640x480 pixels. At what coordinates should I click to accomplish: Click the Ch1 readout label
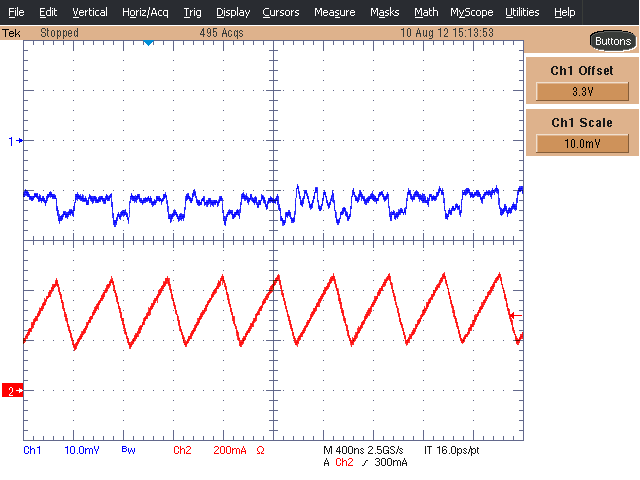click(x=32, y=450)
